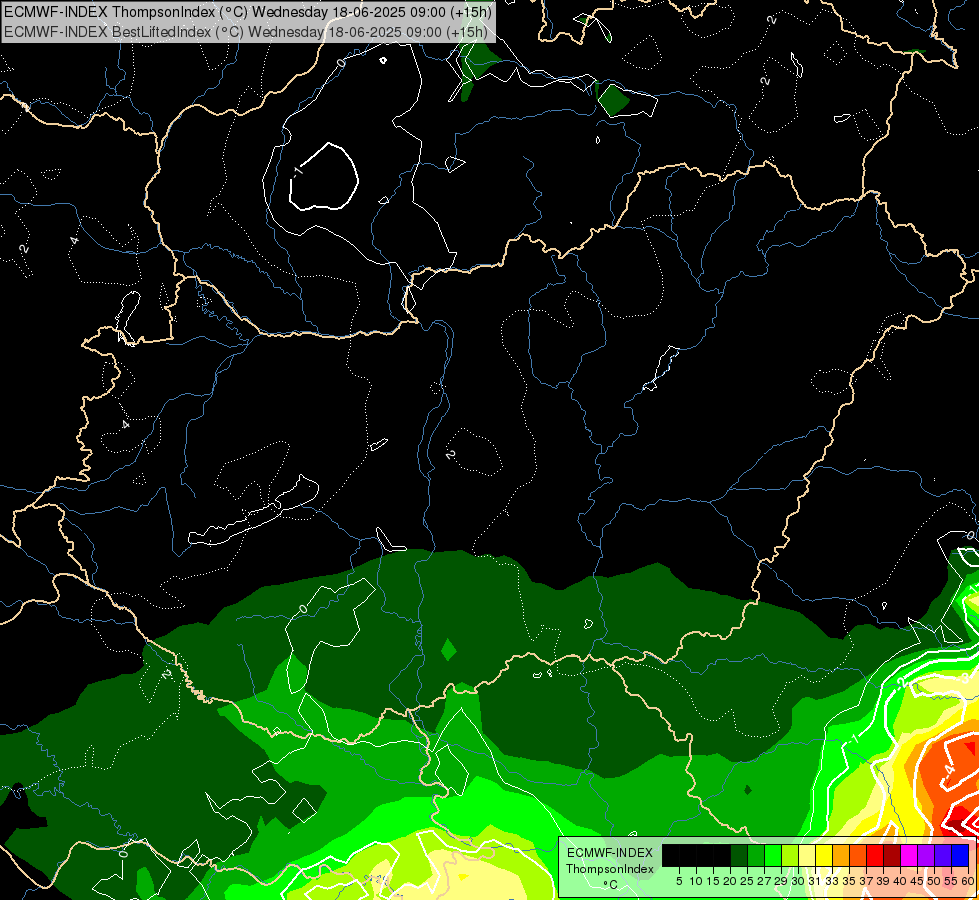This screenshot has height=900, width=979.
Task: Click the pure yellow 31-33 legend swatch
Action: coord(824,855)
